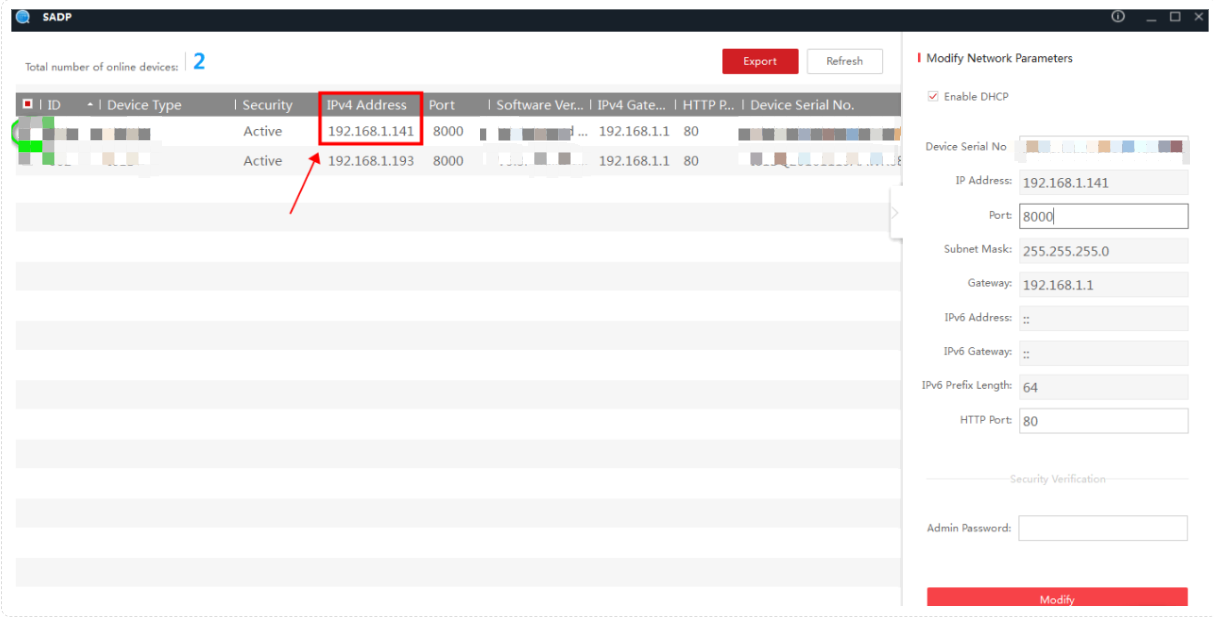The image size is (1214, 617).
Task: Sort table by IPv4 Address column header
Action: [x=367, y=105]
